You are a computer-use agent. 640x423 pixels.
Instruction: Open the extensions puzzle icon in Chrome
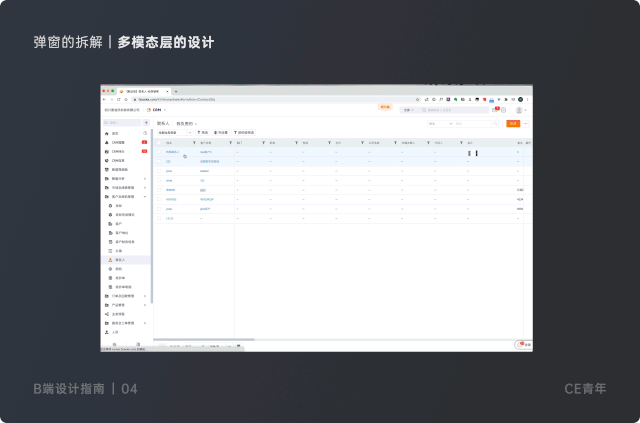coord(506,99)
